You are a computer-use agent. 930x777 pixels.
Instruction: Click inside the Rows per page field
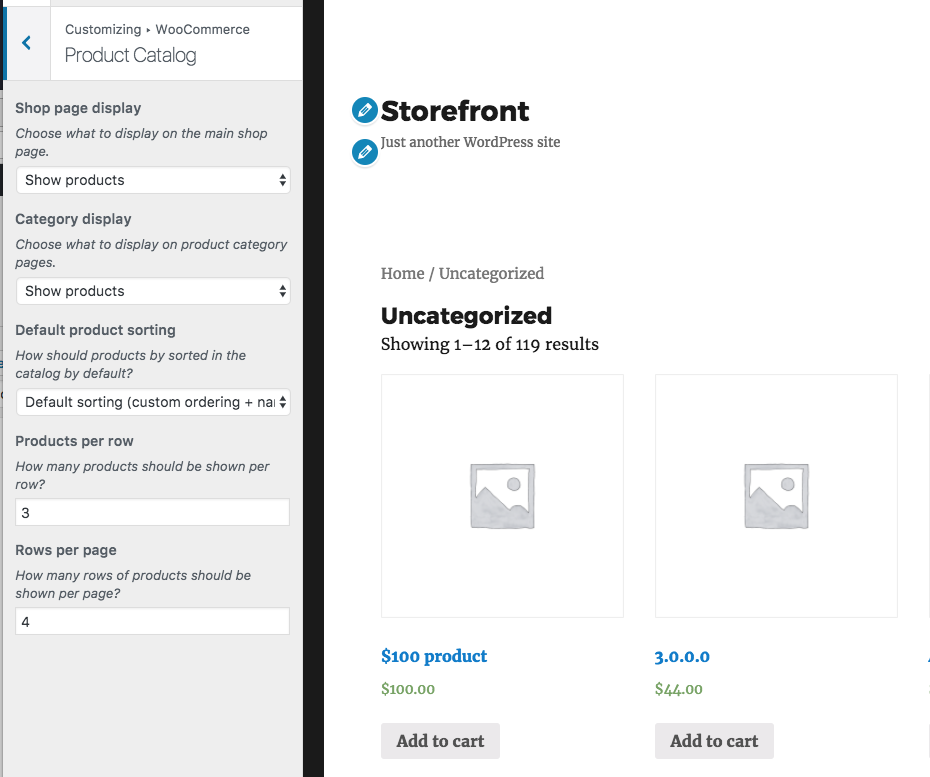[x=152, y=620]
